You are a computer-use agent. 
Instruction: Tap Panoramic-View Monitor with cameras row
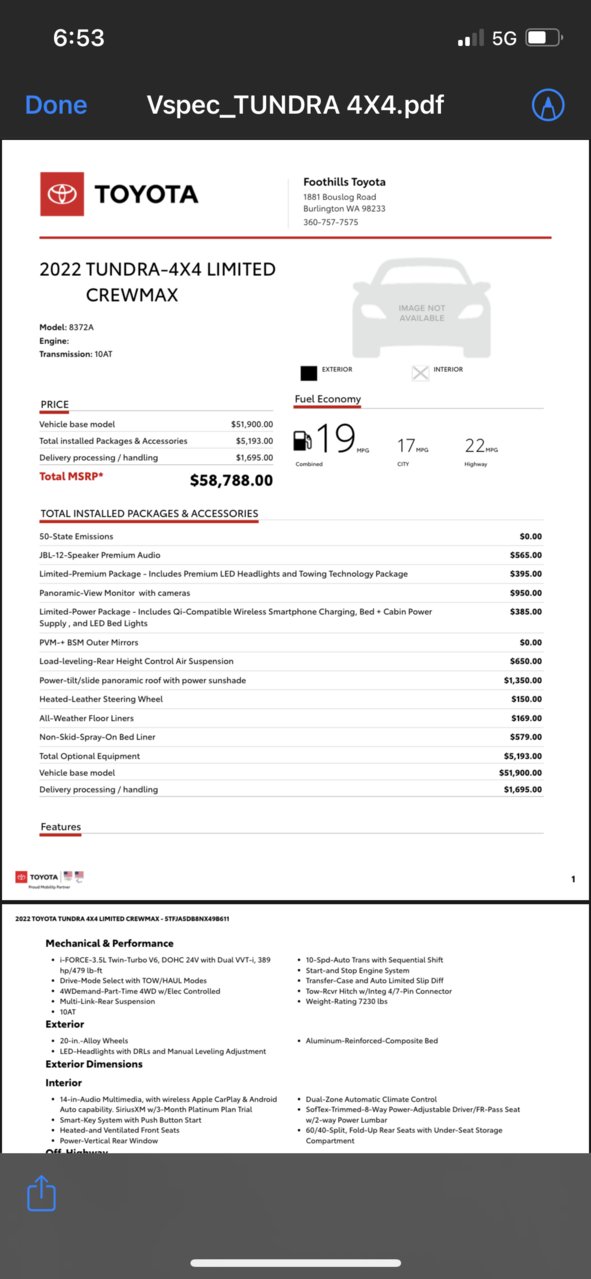pyautogui.click(x=291, y=593)
